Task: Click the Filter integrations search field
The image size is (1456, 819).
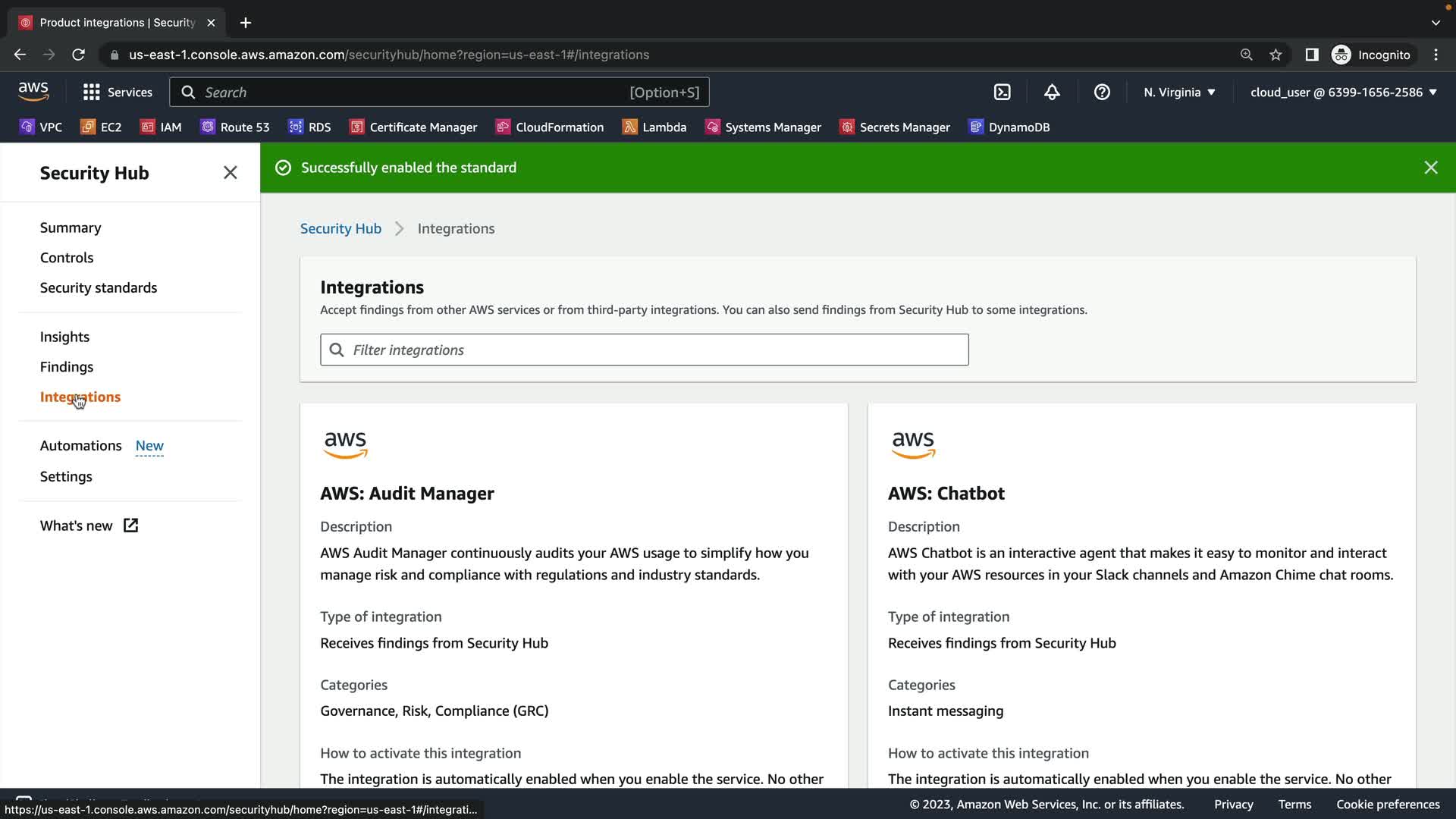Action: pos(645,350)
